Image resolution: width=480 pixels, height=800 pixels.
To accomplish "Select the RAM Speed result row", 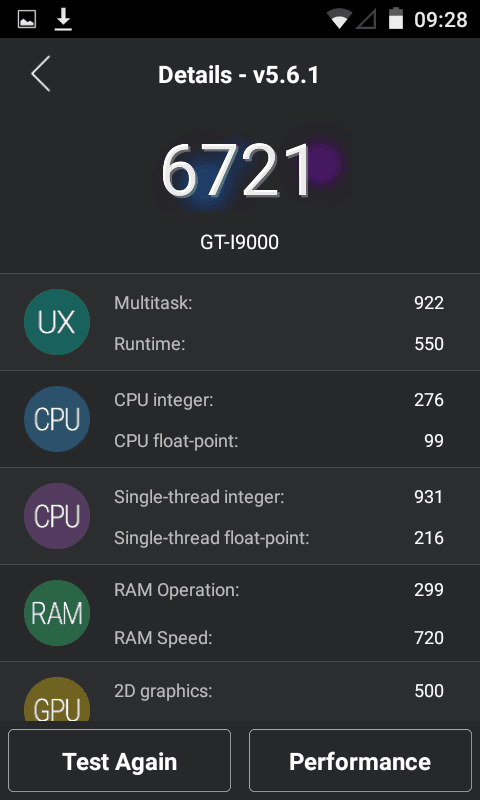I will (279, 638).
